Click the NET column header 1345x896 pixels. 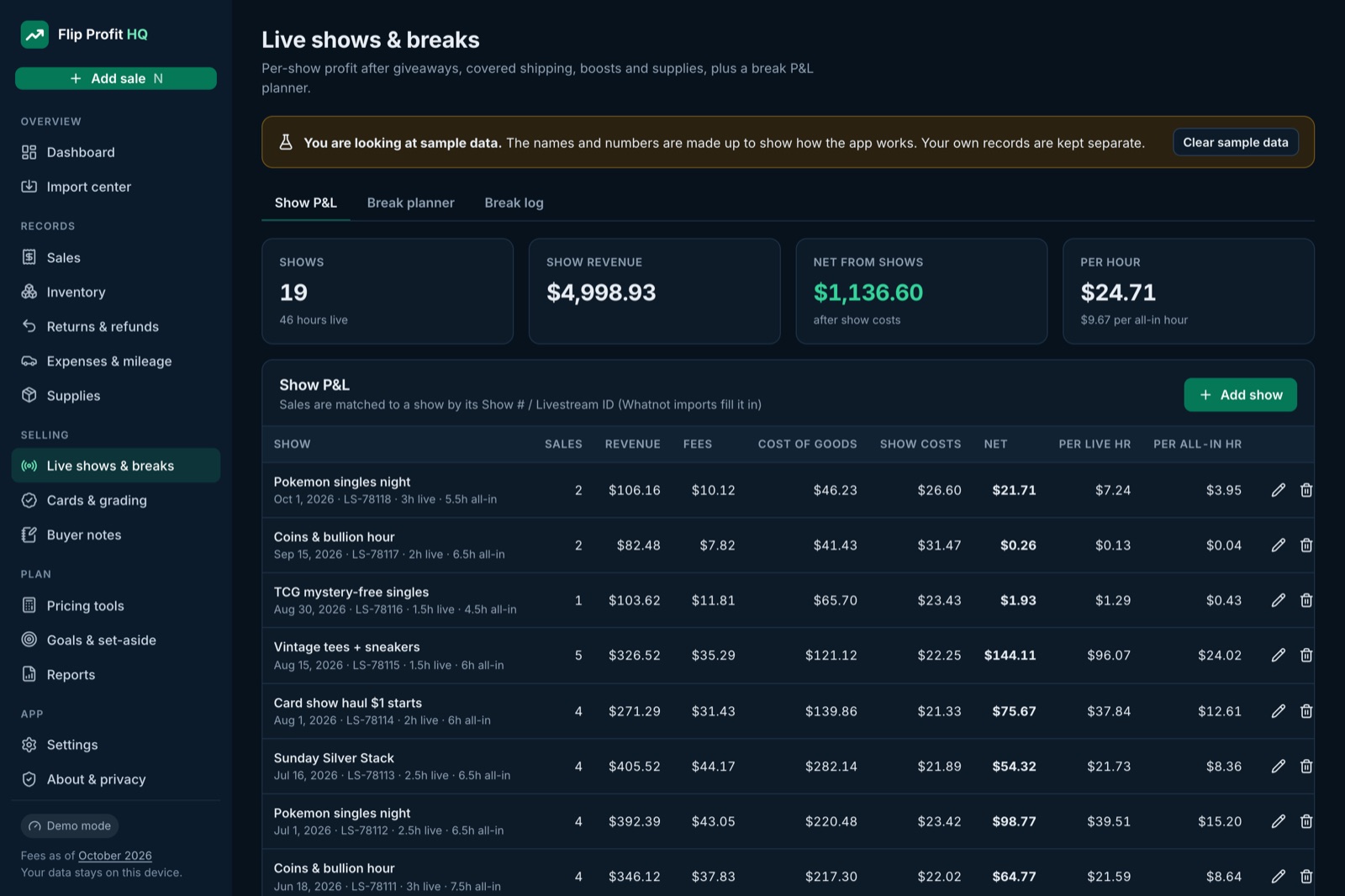pos(995,444)
